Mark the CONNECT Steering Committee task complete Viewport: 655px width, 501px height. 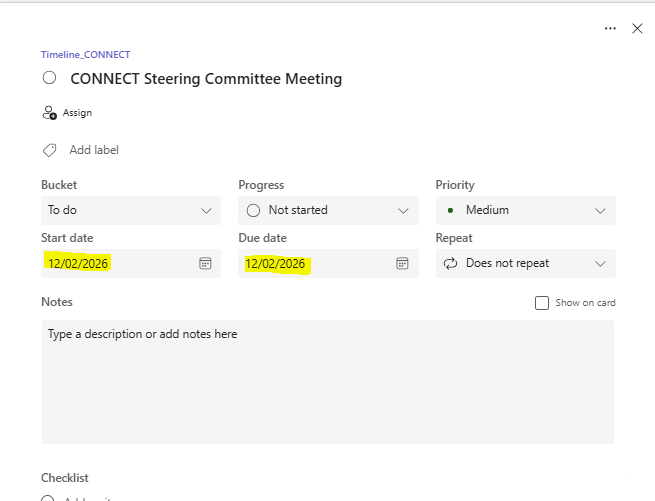(x=49, y=78)
